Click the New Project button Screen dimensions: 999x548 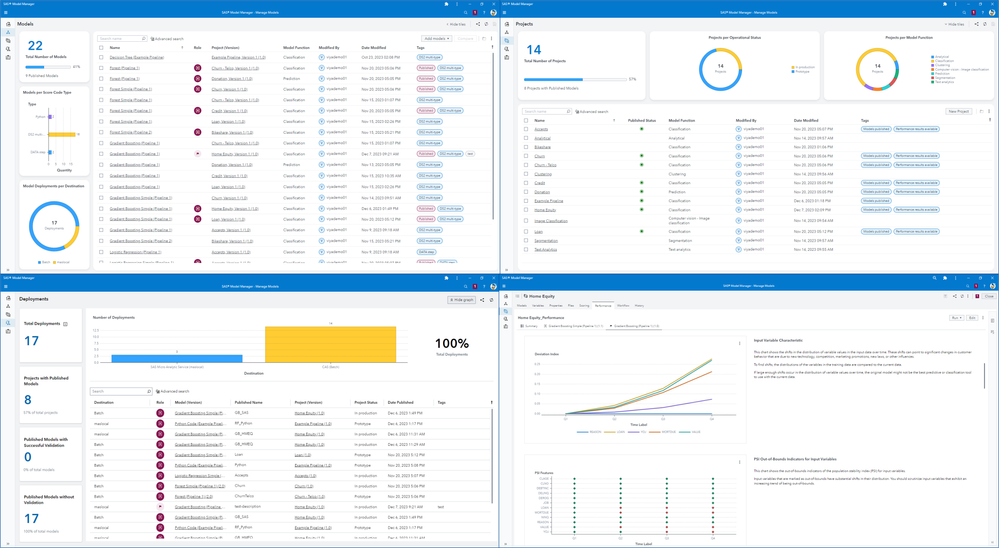pyautogui.click(x=958, y=111)
